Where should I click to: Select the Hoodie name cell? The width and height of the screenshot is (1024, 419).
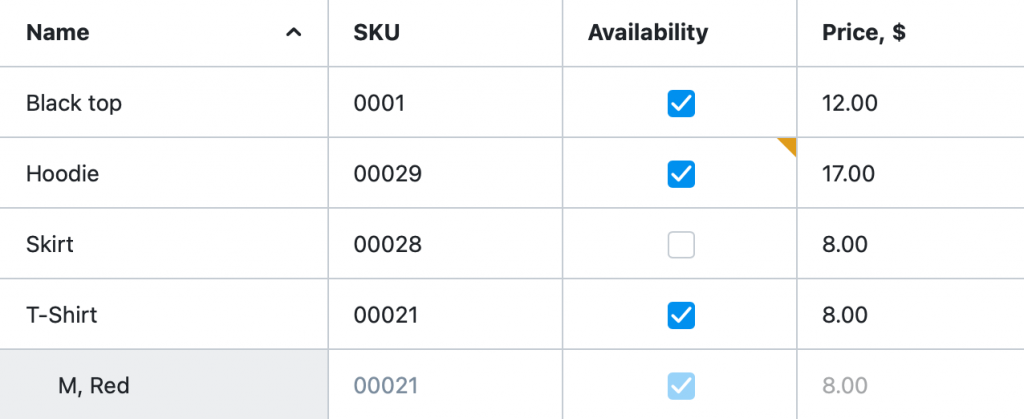coord(163,174)
